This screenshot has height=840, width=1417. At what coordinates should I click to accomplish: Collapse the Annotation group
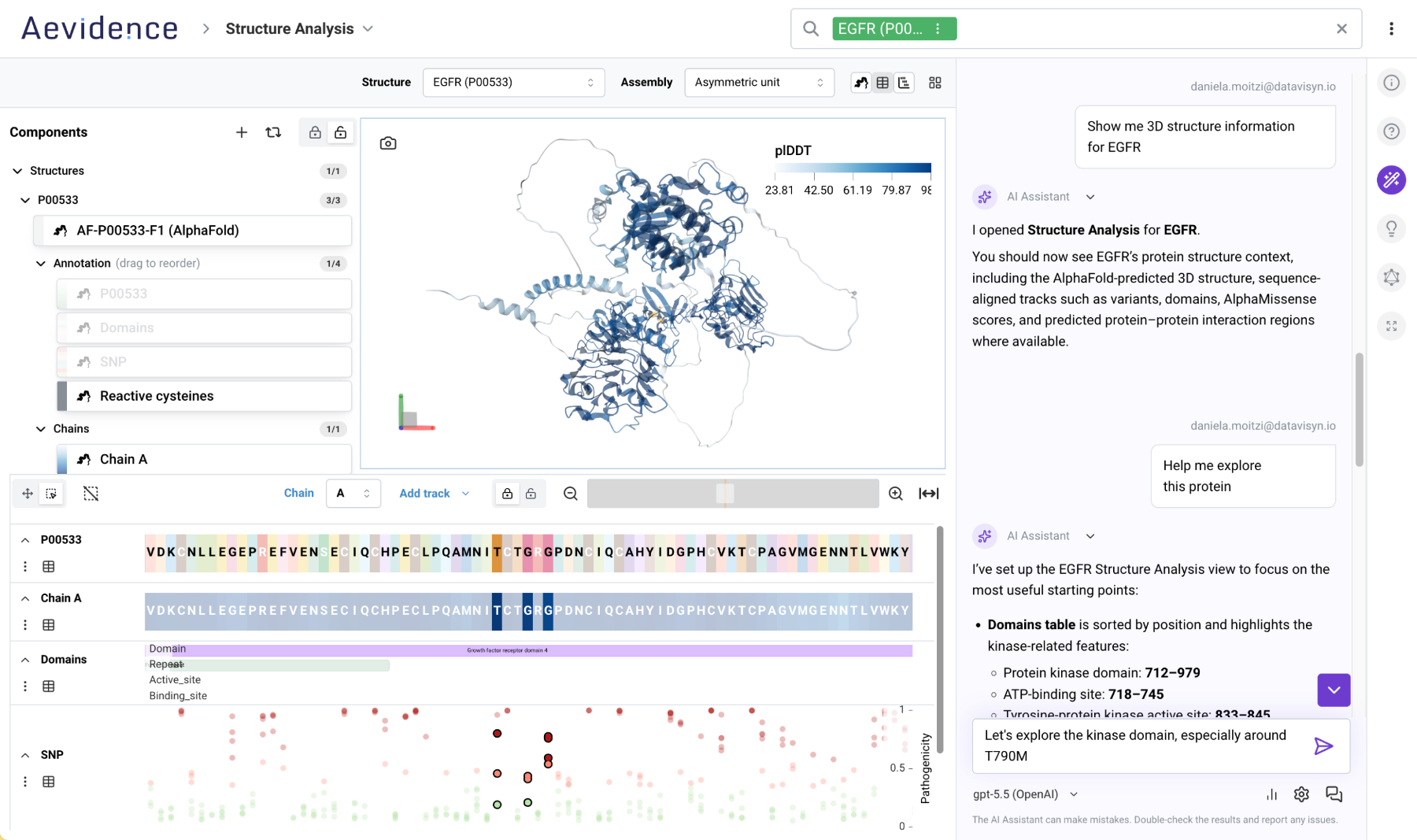click(41, 264)
